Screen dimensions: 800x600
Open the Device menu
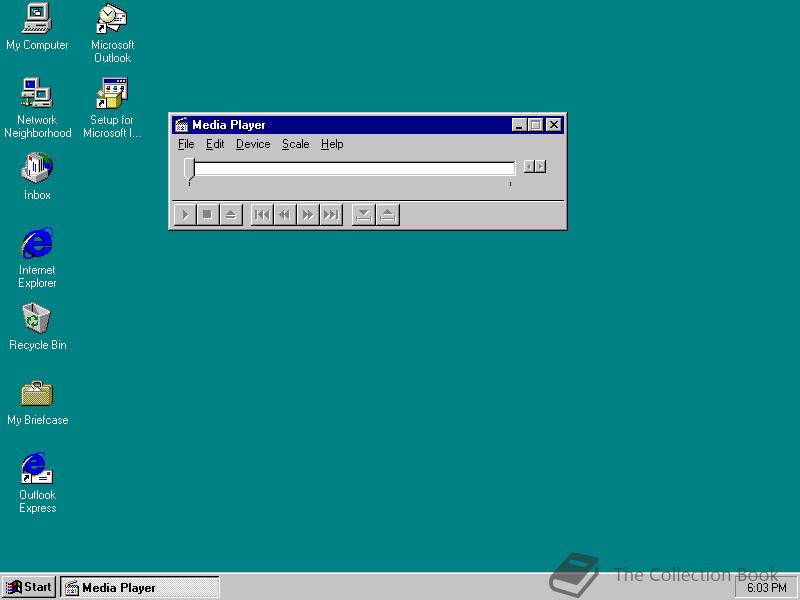[253, 144]
